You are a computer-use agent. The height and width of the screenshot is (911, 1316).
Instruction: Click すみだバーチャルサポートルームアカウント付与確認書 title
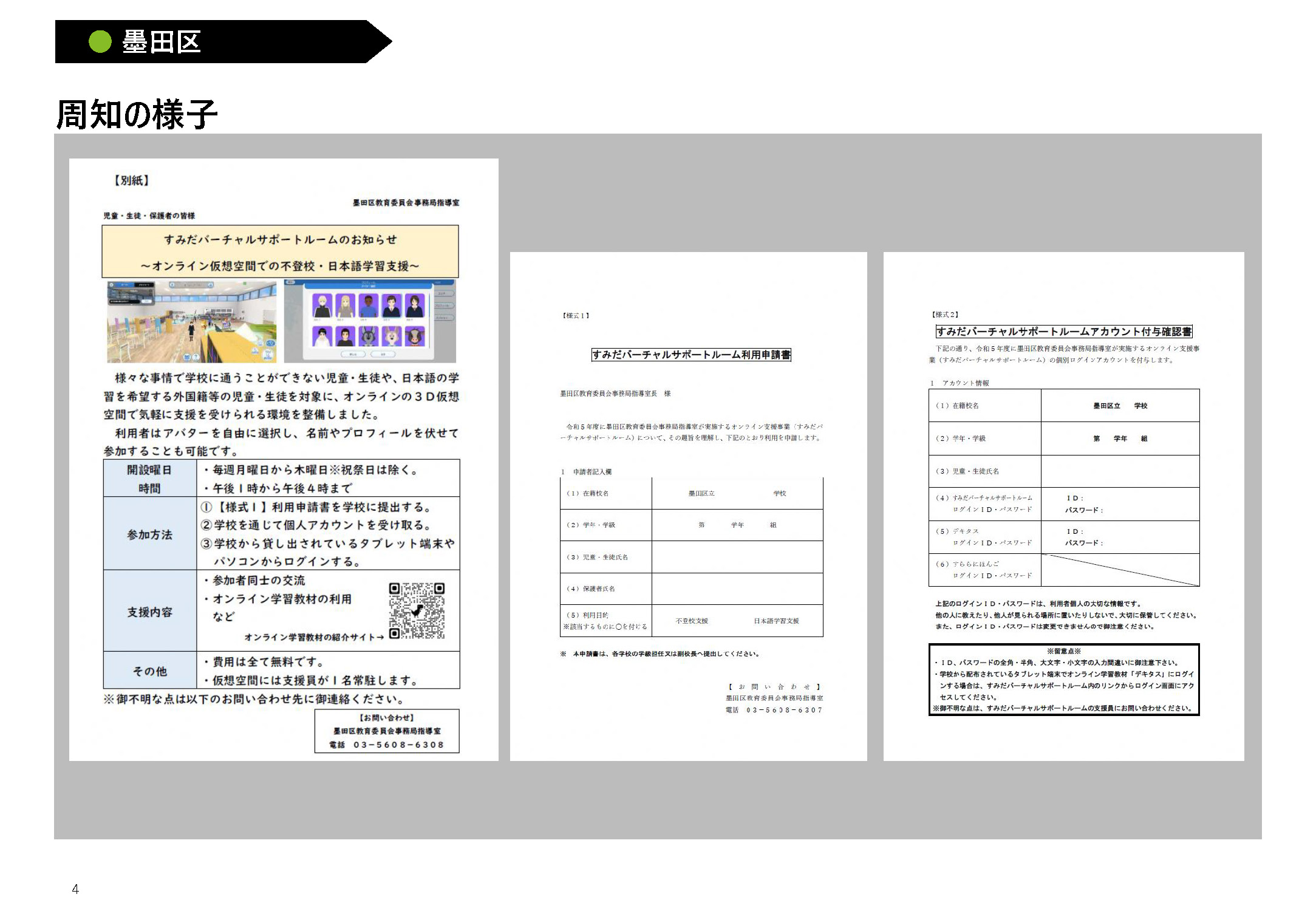tap(1064, 332)
